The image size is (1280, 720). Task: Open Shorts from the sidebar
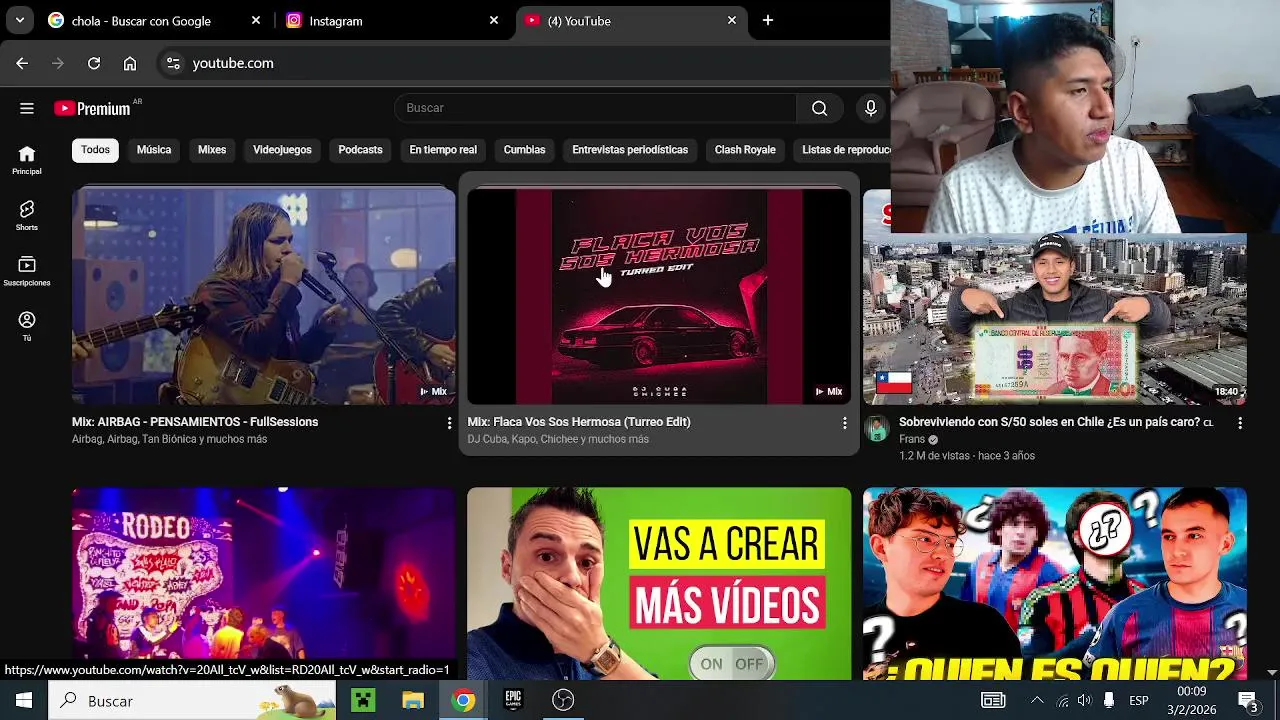tap(27, 215)
